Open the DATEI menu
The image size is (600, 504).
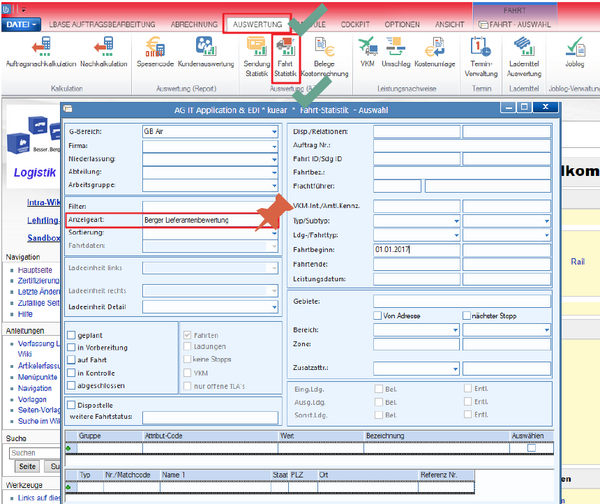coord(21,24)
